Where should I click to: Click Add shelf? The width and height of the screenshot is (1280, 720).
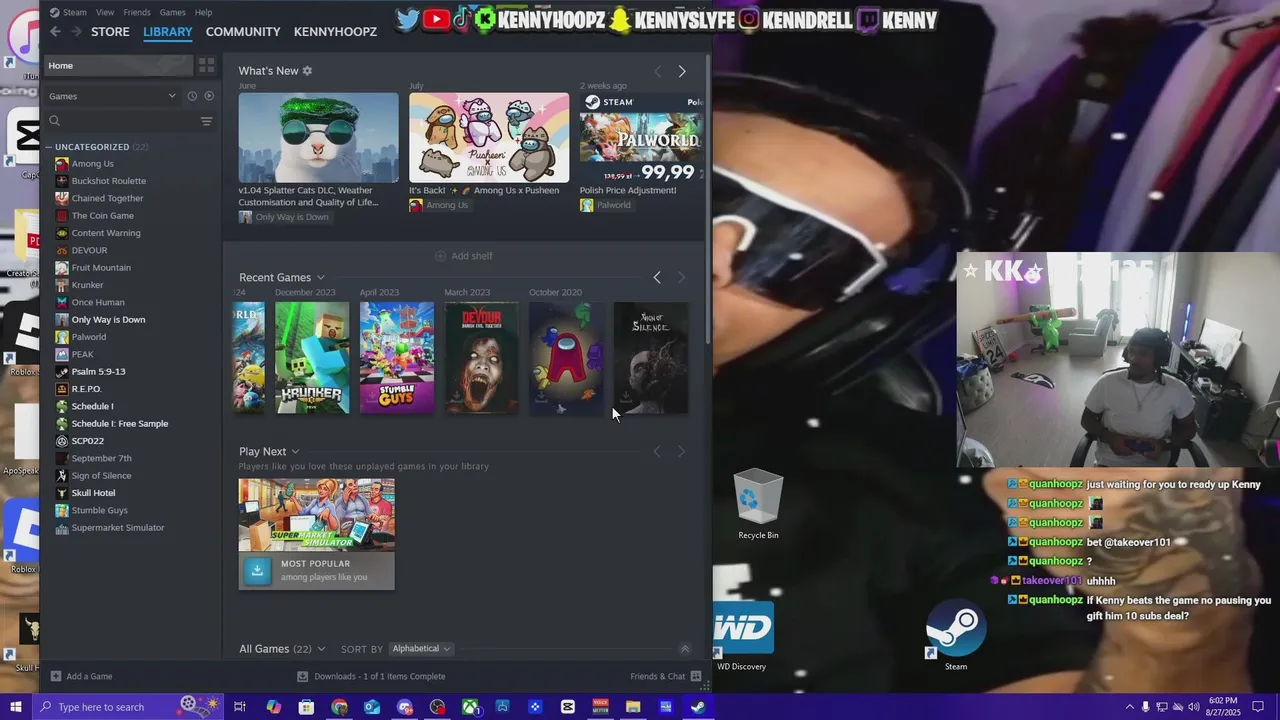[x=463, y=256]
